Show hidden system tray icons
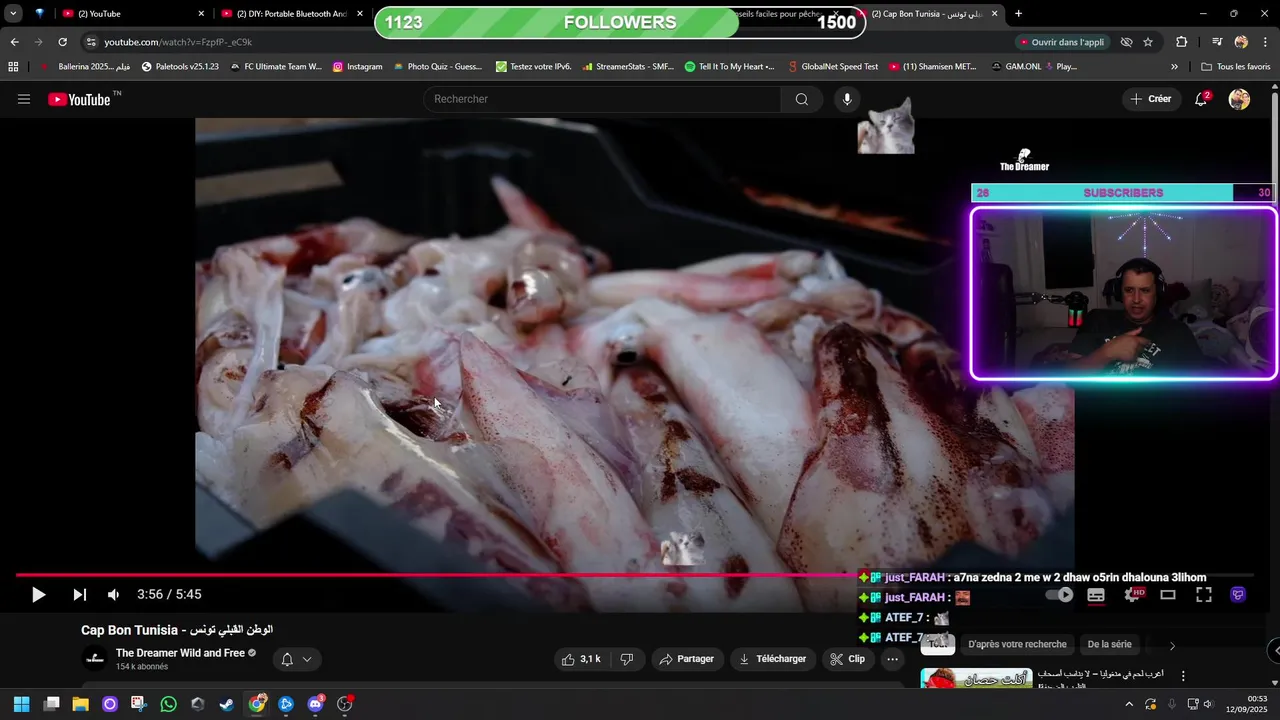1280x720 pixels. click(x=1129, y=704)
